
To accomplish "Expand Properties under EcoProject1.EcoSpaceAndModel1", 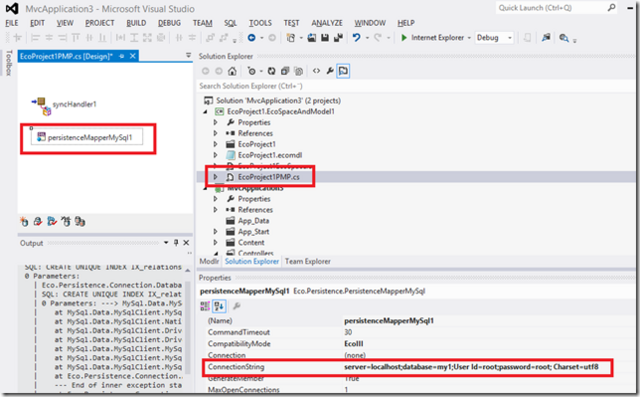I will pos(216,122).
